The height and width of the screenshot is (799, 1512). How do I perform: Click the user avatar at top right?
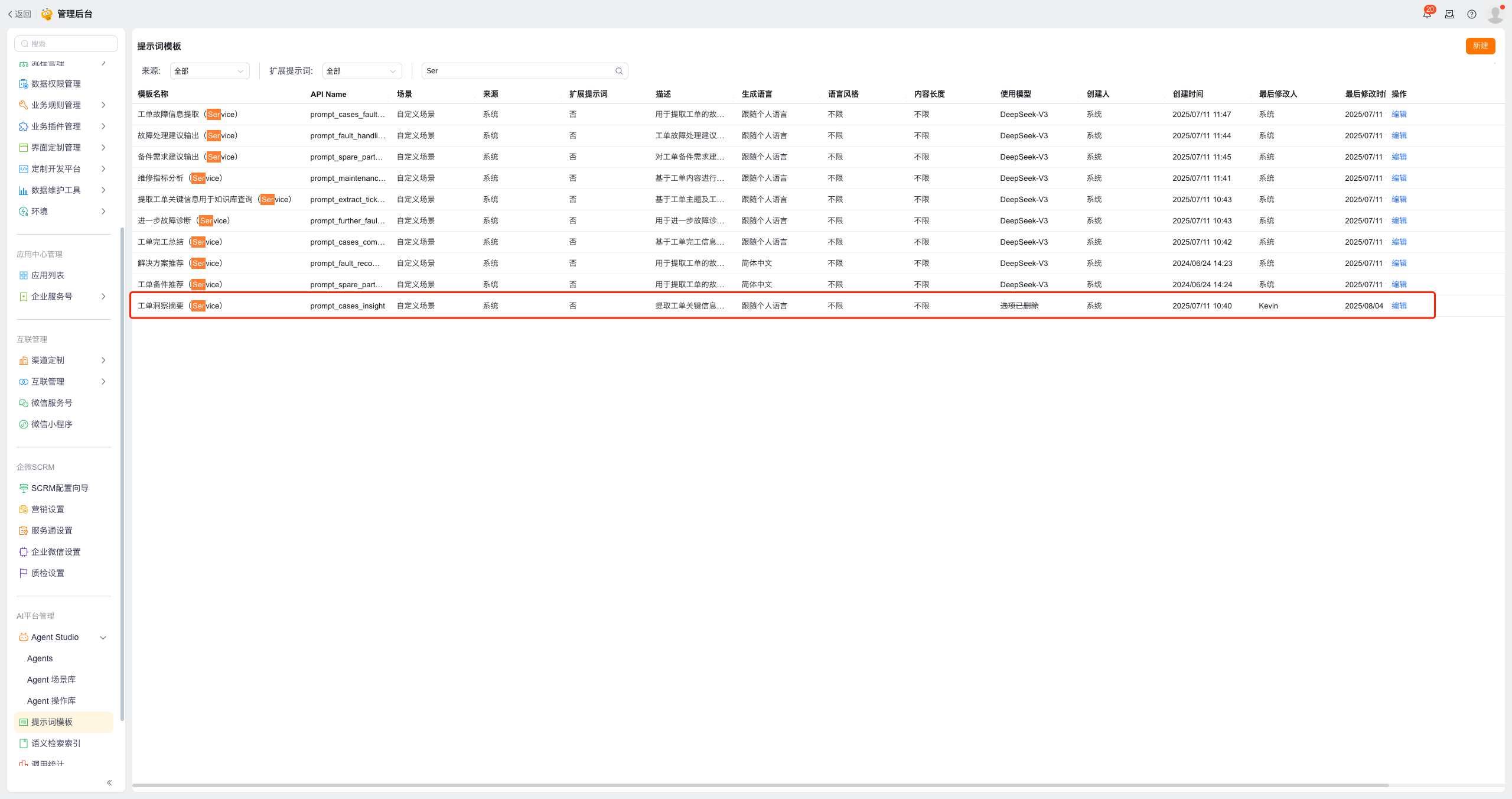(1495, 14)
